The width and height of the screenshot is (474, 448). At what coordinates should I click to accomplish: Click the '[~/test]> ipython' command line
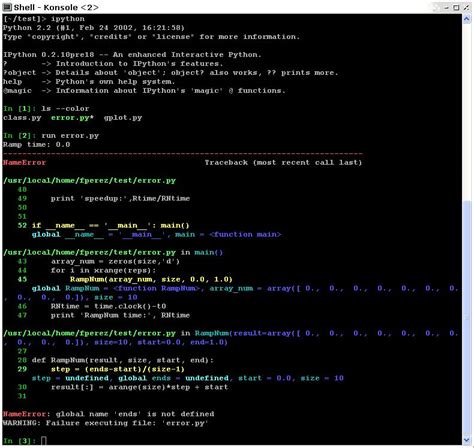coord(44,19)
